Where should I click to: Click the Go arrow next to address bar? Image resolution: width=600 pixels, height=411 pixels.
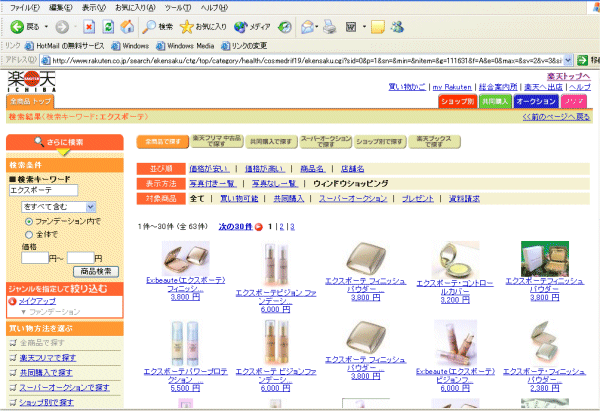pos(582,60)
